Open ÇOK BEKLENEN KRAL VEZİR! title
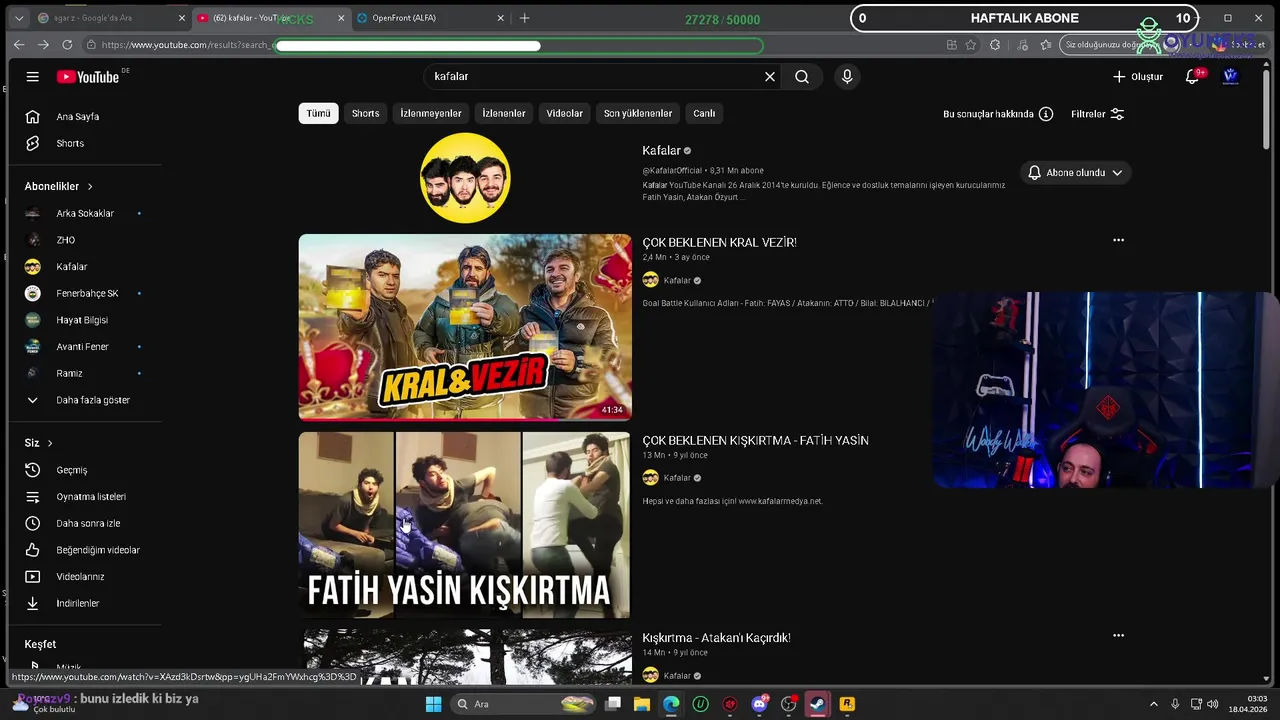The width and height of the screenshot is (1280, 720). point(719,243)
